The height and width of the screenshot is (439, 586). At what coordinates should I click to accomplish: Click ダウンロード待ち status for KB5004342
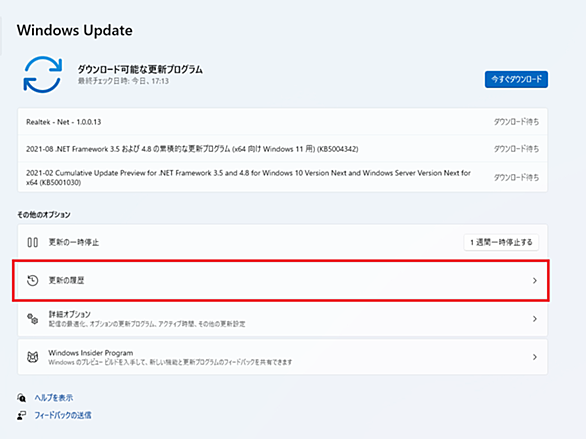pos(516,149)
